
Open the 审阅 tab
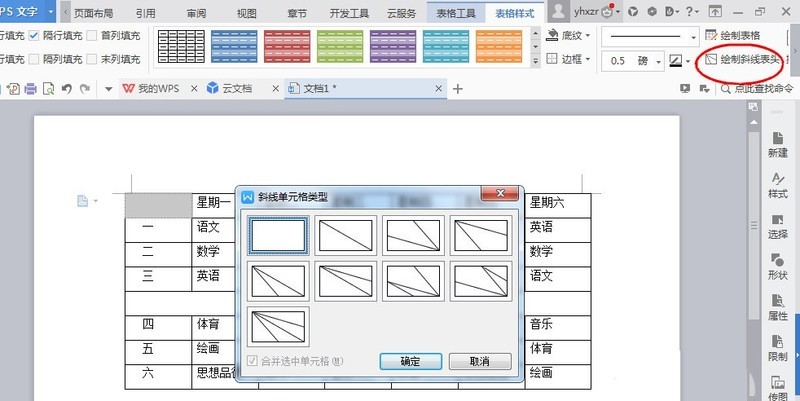pyautogui.click(x=196, y=13)
